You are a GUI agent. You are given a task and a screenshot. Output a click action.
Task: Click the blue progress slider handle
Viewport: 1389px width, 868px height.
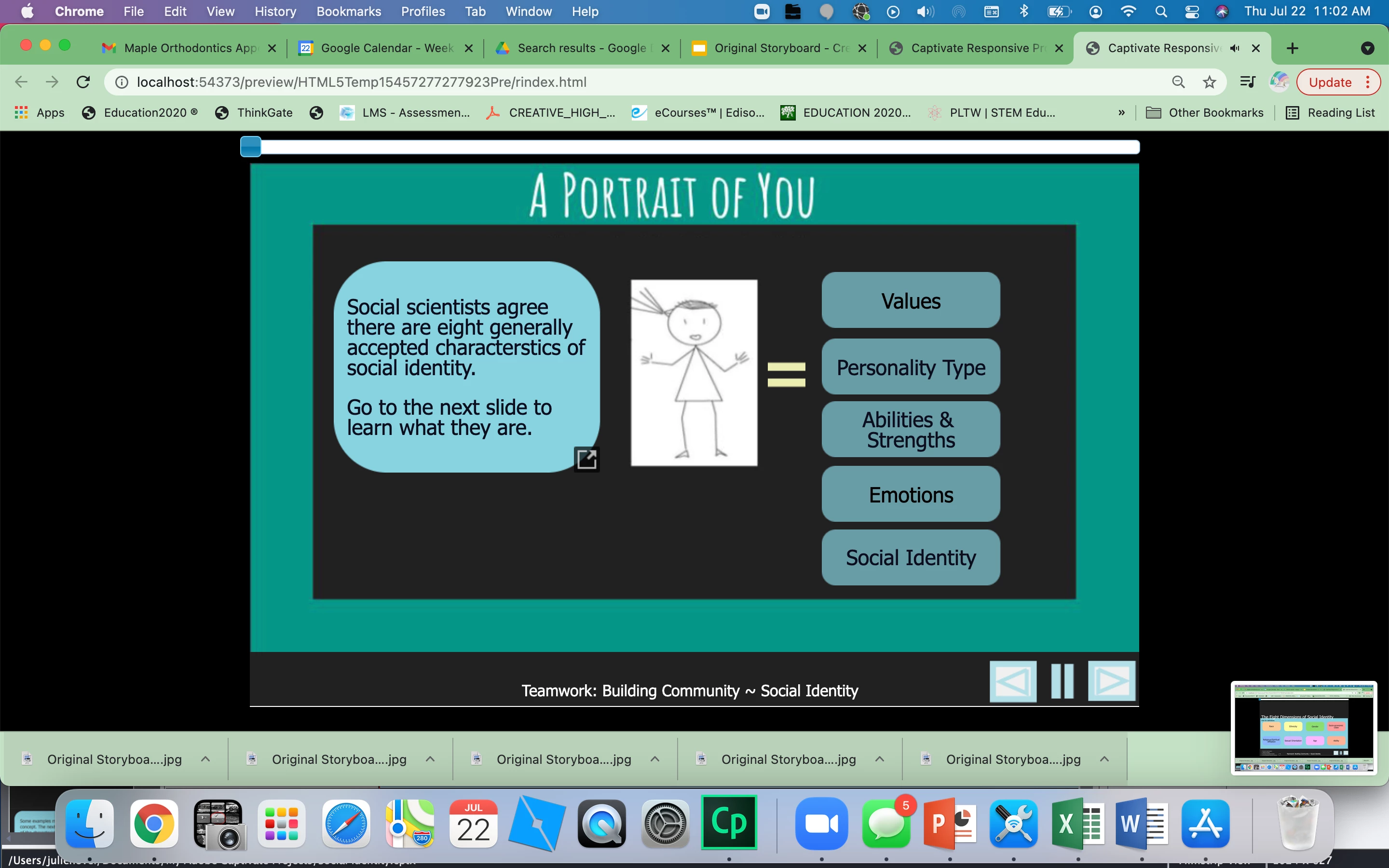(251, 147)
